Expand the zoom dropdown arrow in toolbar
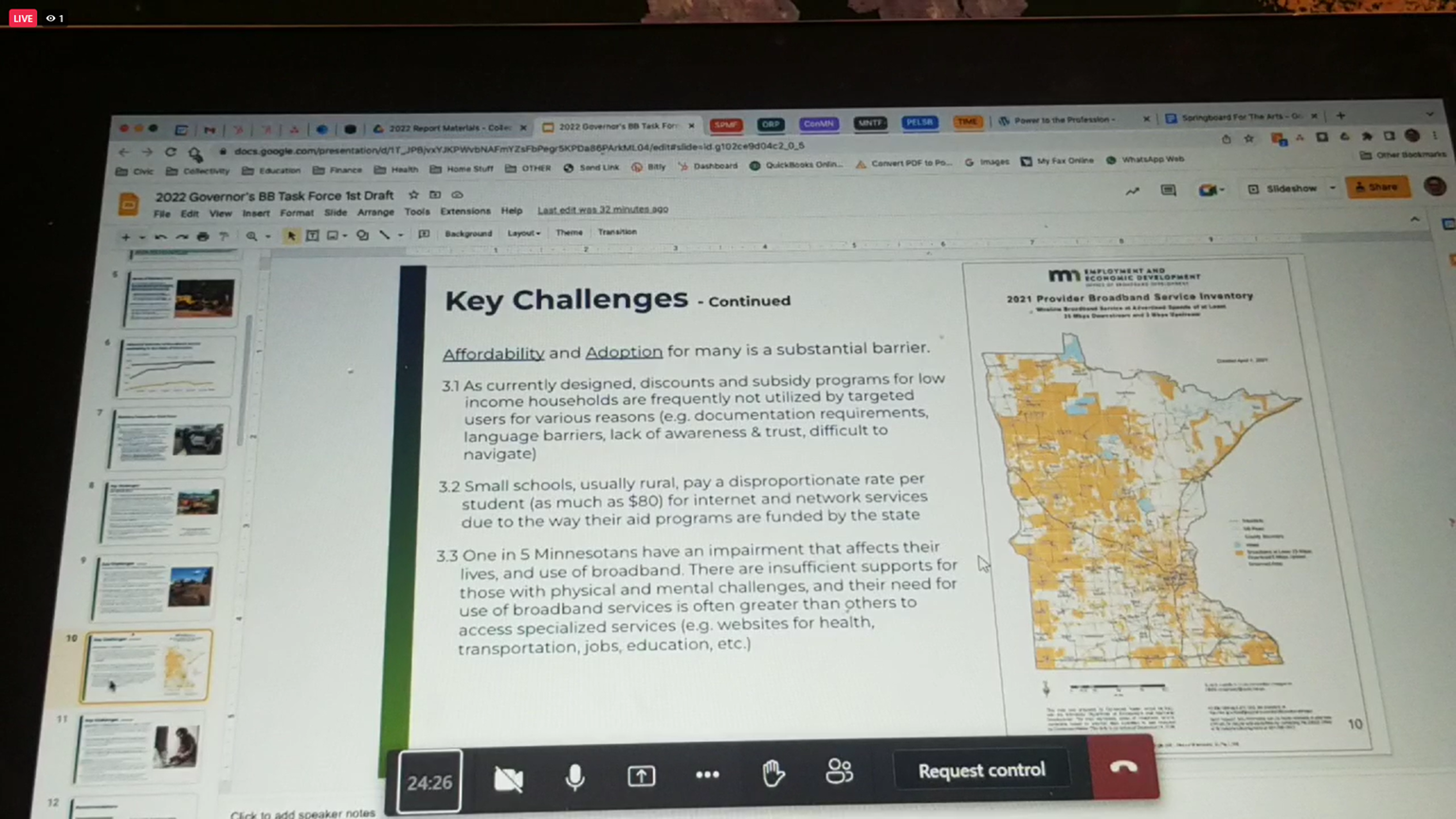 [x=268, y=236]
